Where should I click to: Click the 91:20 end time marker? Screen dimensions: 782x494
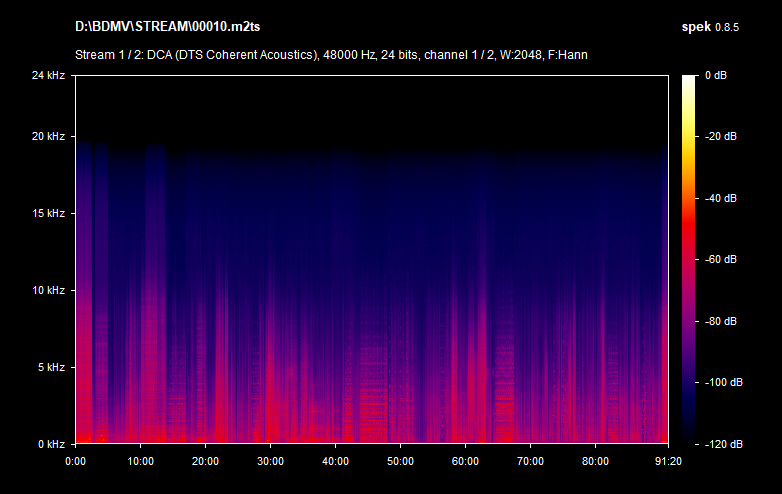(x=667, y=461)
